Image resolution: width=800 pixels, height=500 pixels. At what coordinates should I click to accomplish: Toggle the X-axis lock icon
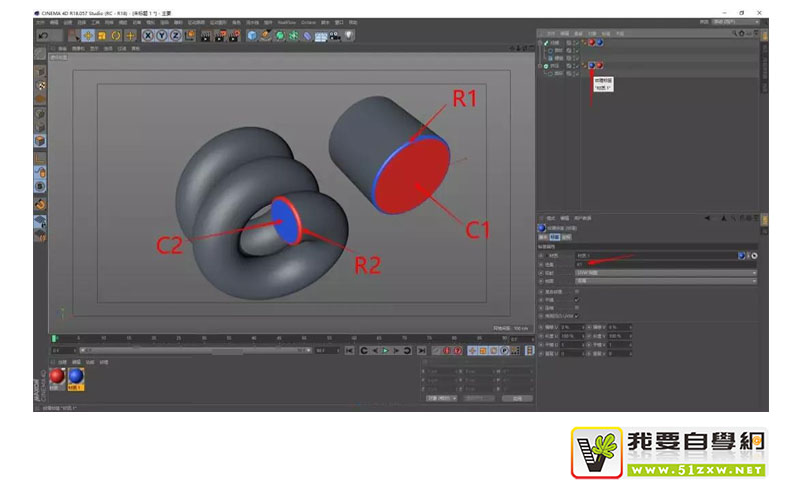148,36
